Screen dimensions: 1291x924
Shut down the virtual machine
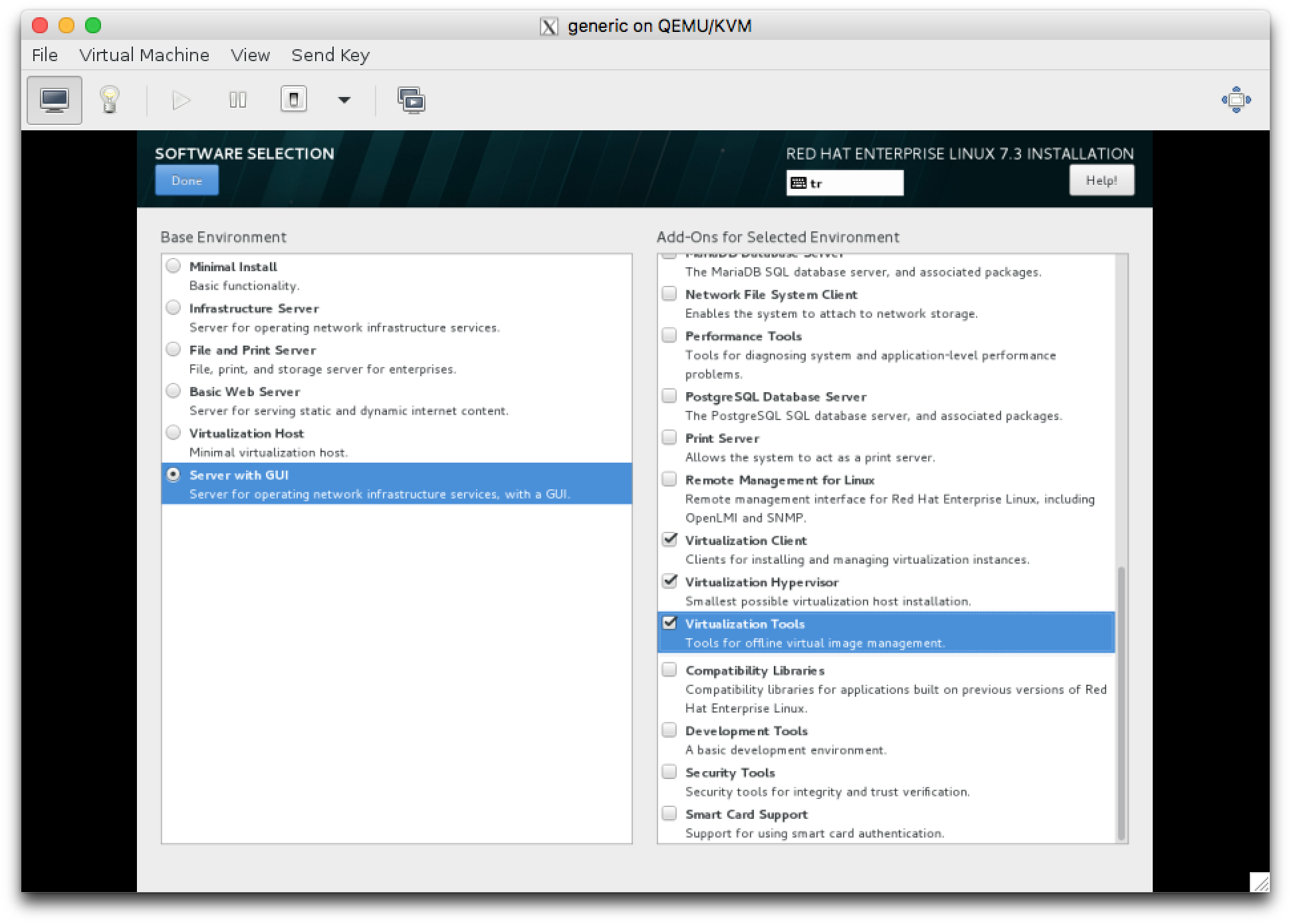(x=294, y=100)
